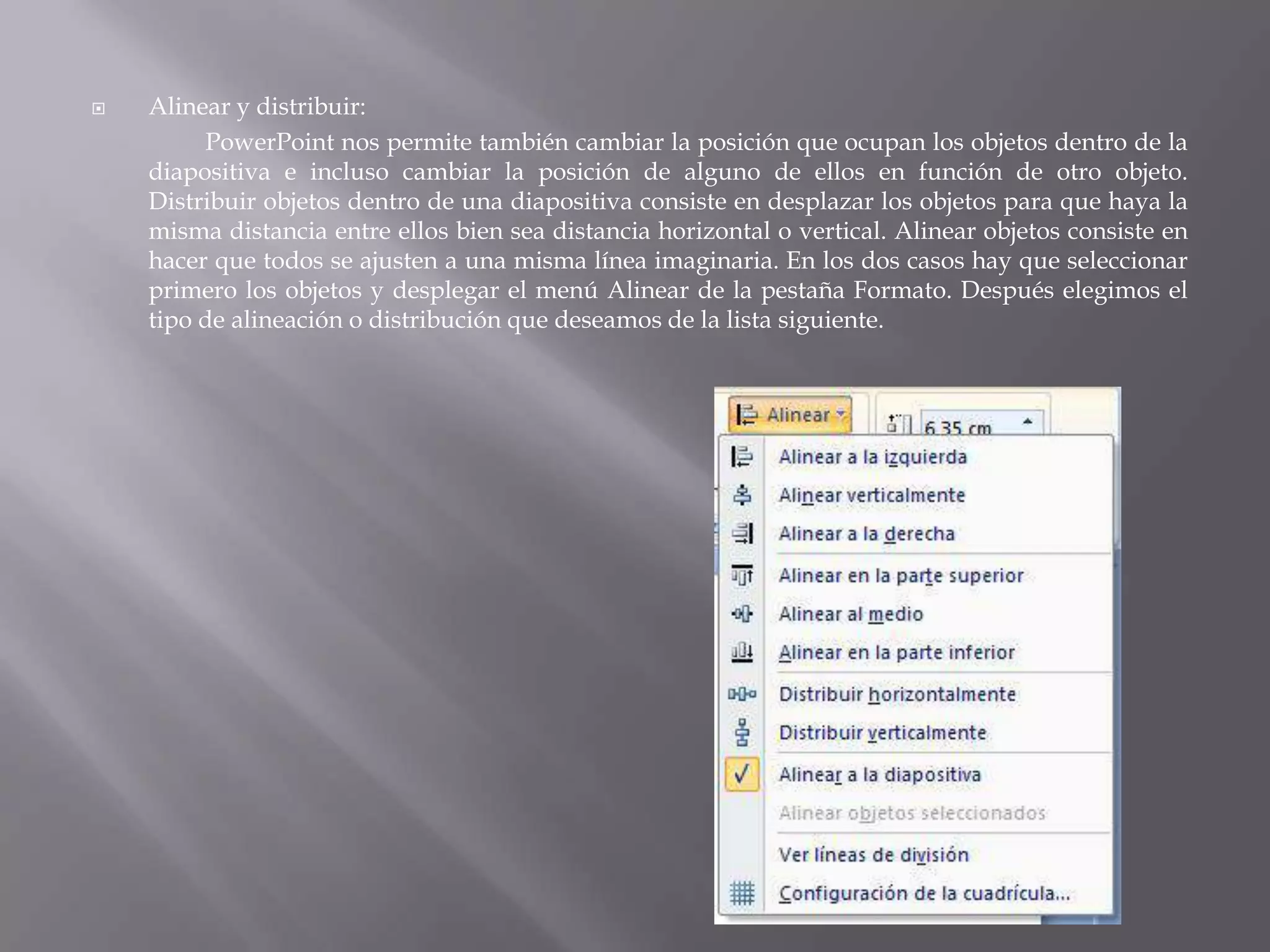Choose Alinear en la parte superior
Viewport: 1270px width, 952px height.
tap(901, 576)
